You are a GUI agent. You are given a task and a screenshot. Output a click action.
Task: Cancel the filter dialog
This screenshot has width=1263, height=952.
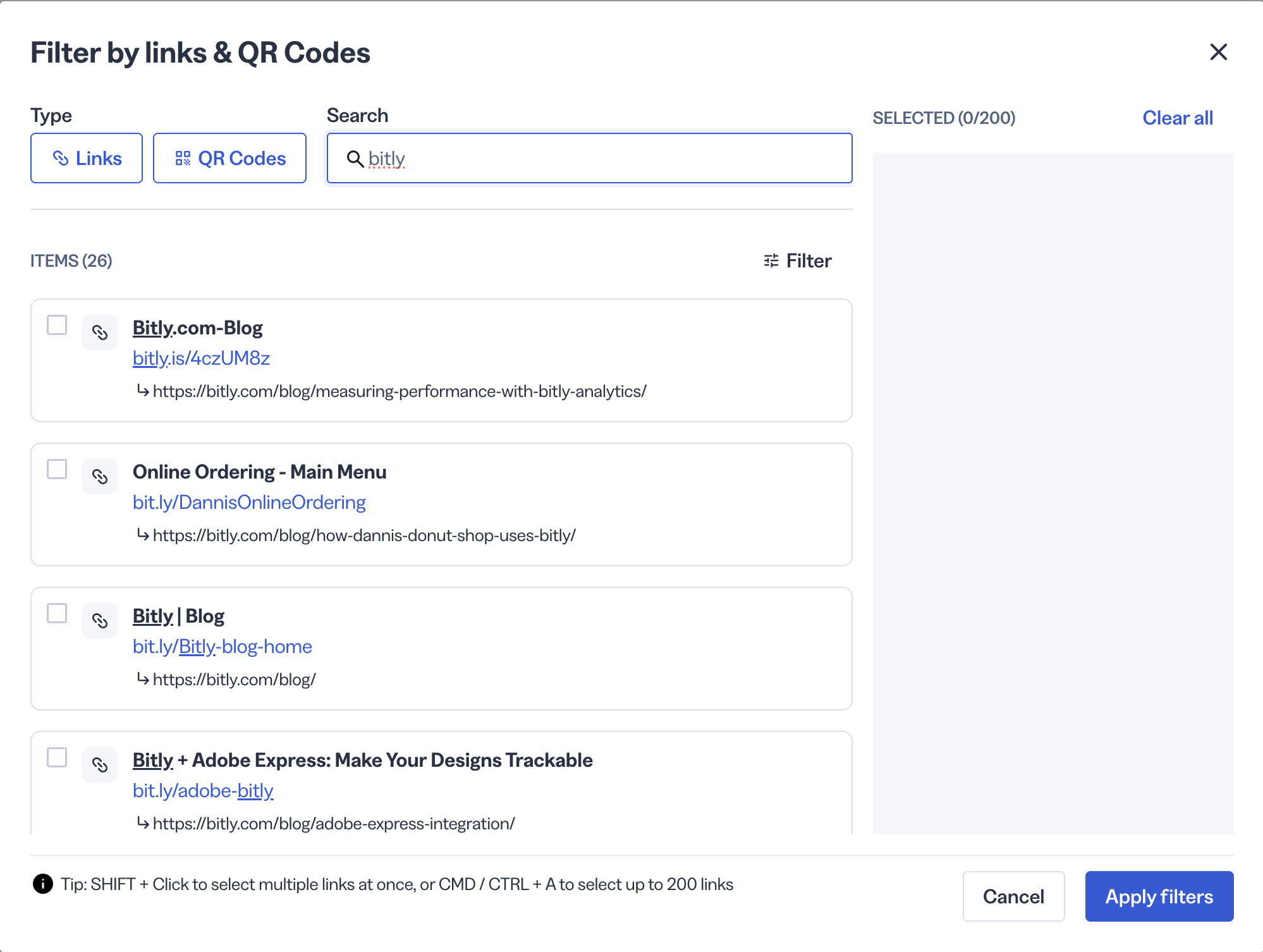(x=1013, y=896)
